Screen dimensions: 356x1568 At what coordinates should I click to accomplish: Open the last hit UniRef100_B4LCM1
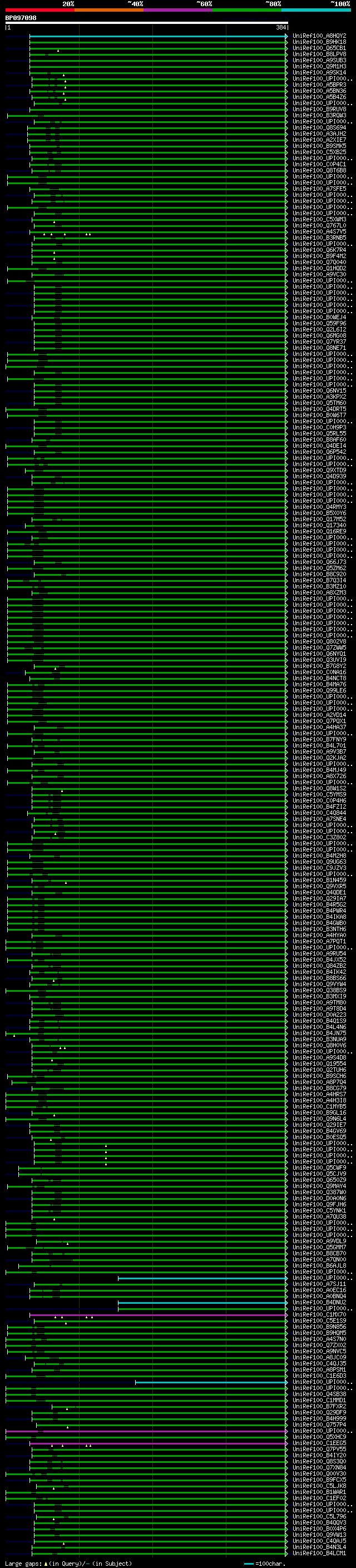(x=319, y=1554)
